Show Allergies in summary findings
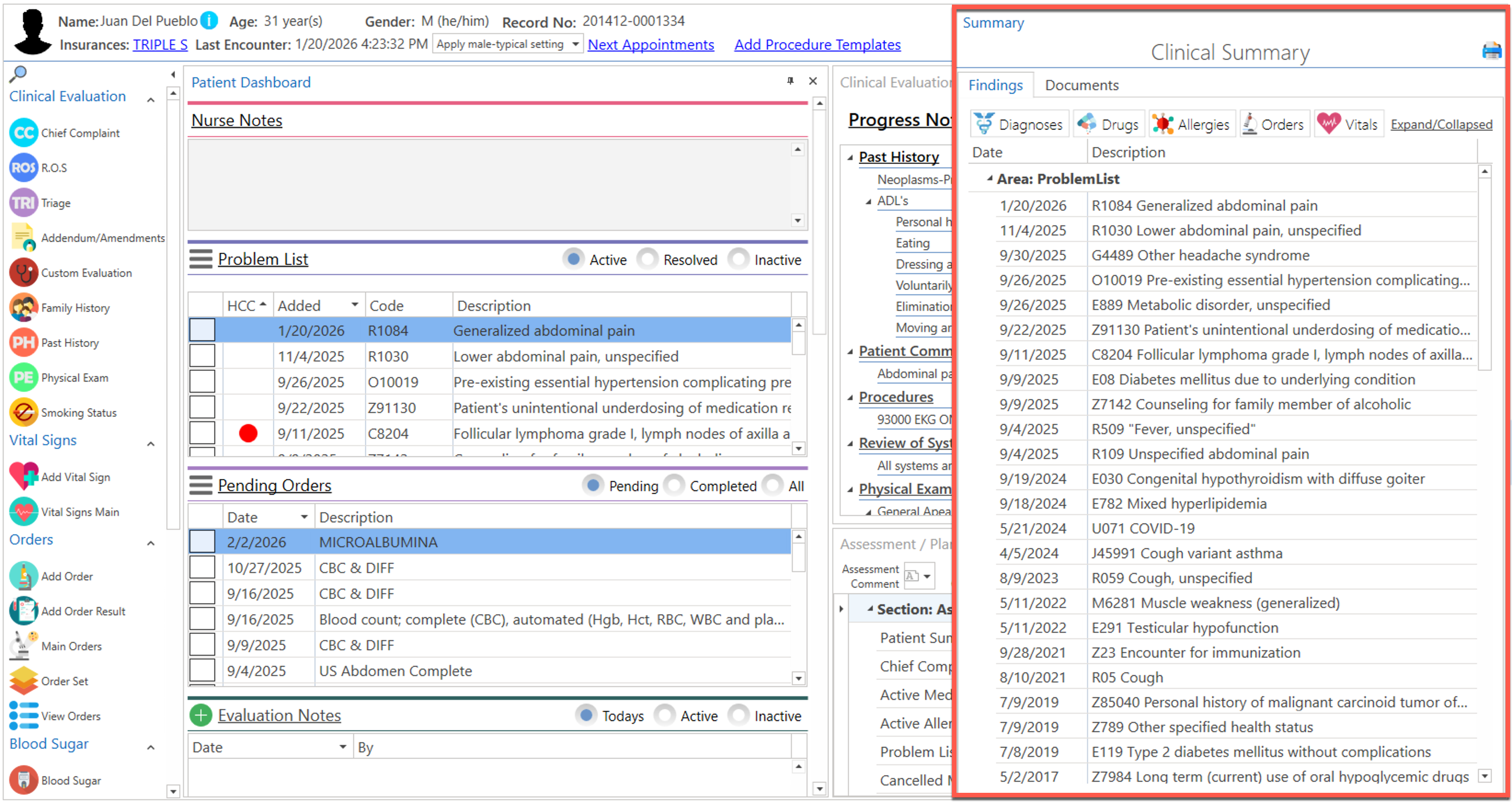Image resolution: width=1512 pixels, height=802 pixels. coord(1192,125)
